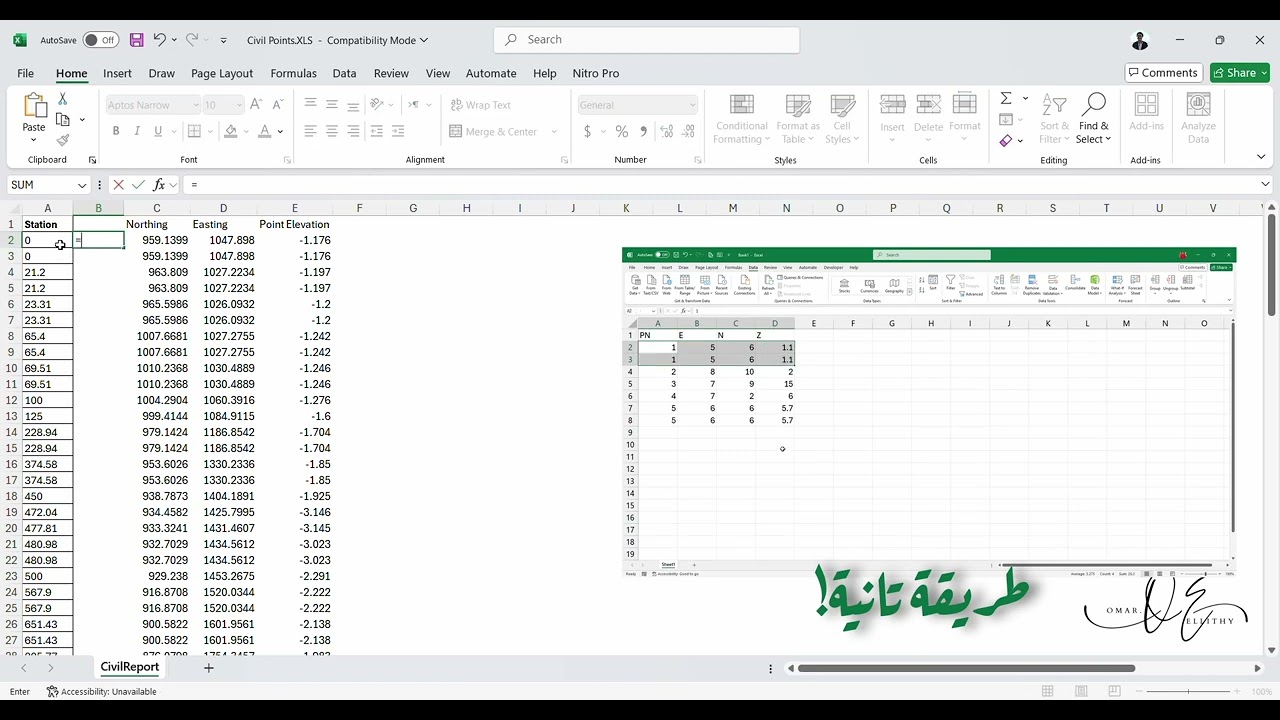Click the new sheet plus icon
Image resolution: width=1280 pixels, height=720 pixels.
[209, 668]
